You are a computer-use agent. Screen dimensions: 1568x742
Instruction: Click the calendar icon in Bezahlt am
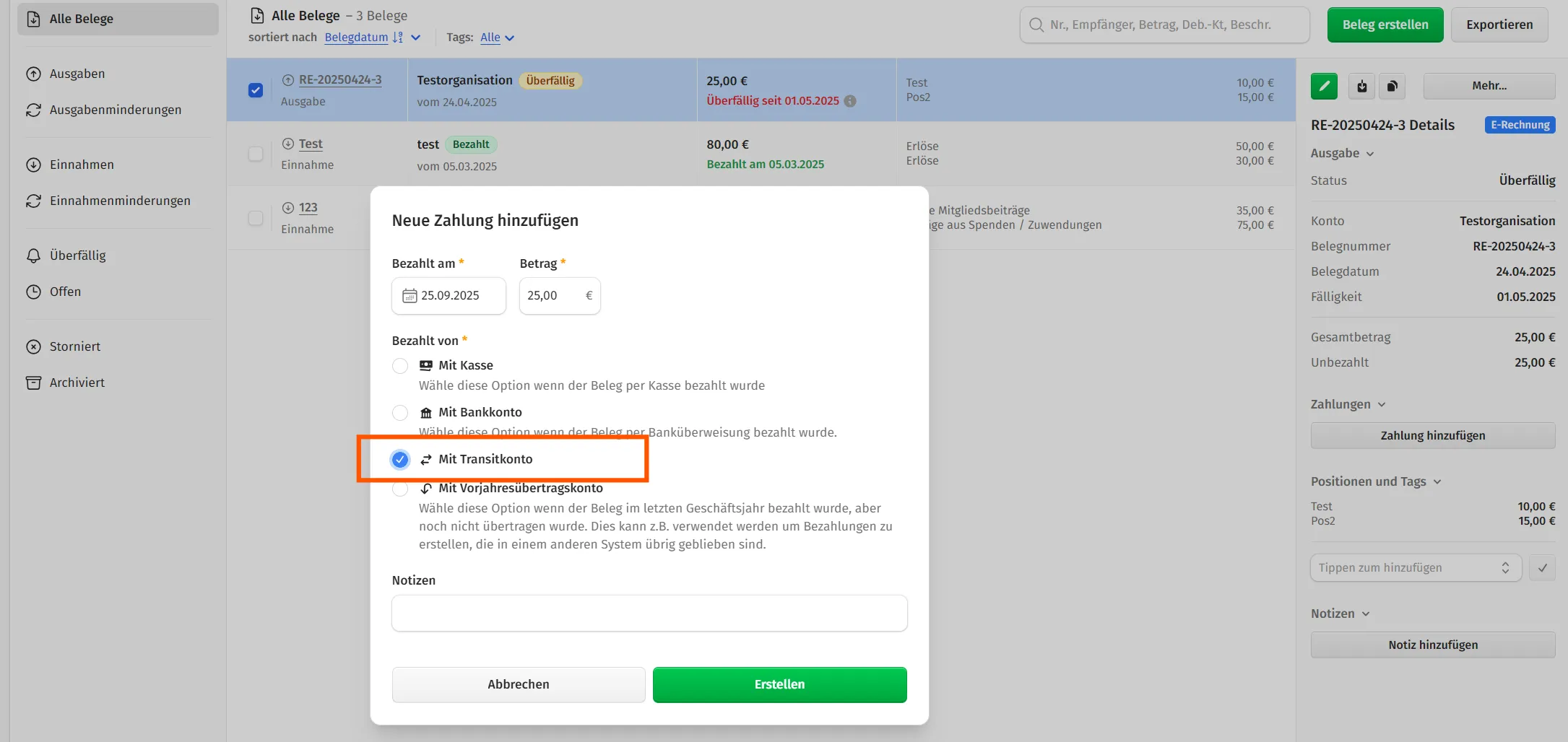point(410,296)
